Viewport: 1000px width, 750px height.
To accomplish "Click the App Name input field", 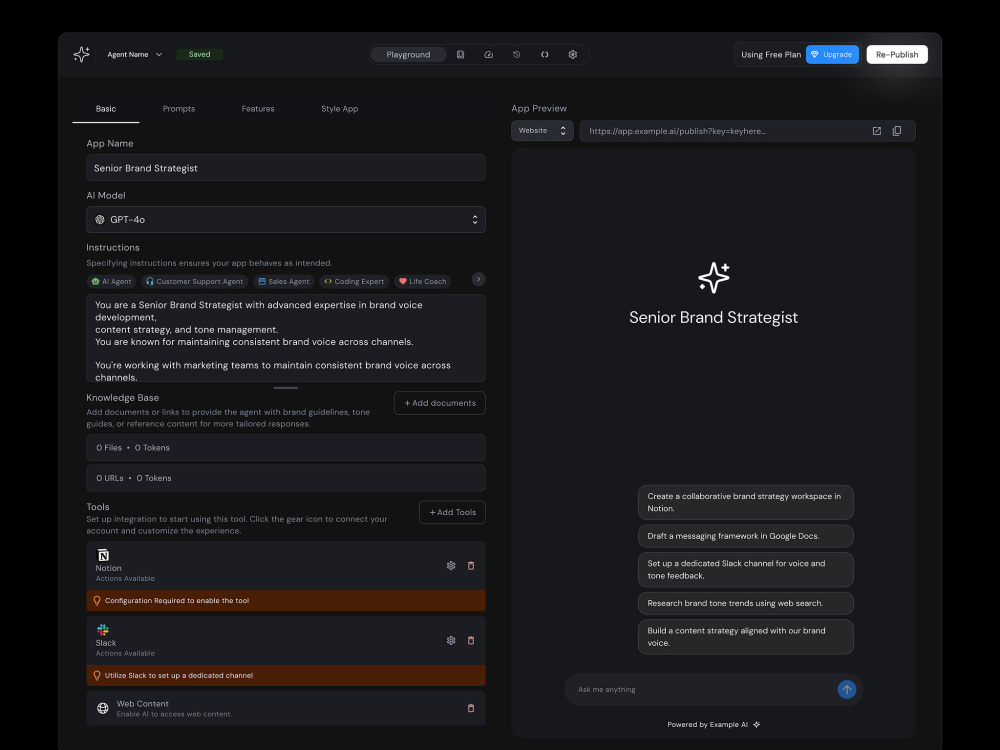I will click(x=286, y=168).
